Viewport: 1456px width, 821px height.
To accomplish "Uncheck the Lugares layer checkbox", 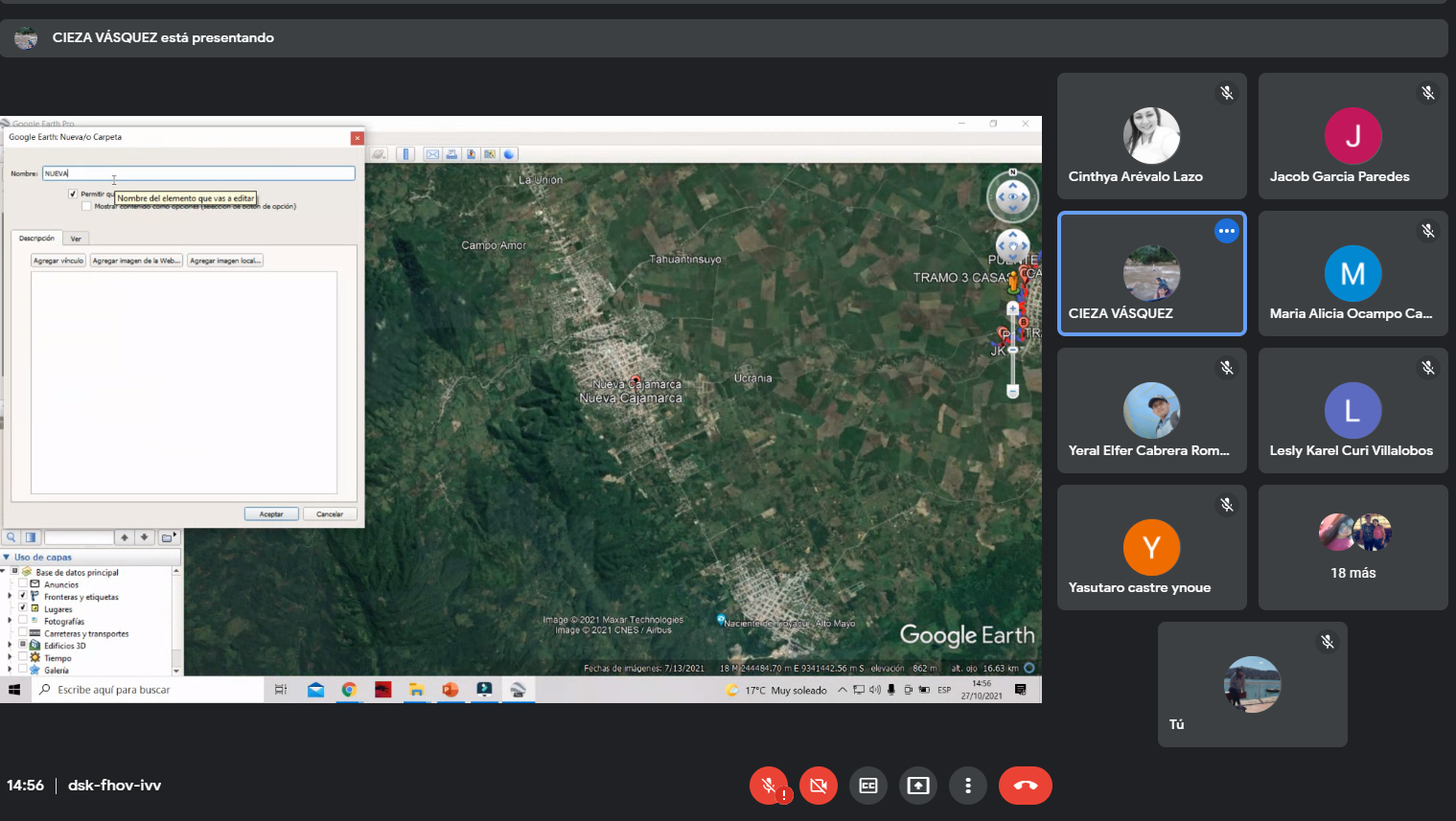I will pyautogui.click(x=23, y=607).
